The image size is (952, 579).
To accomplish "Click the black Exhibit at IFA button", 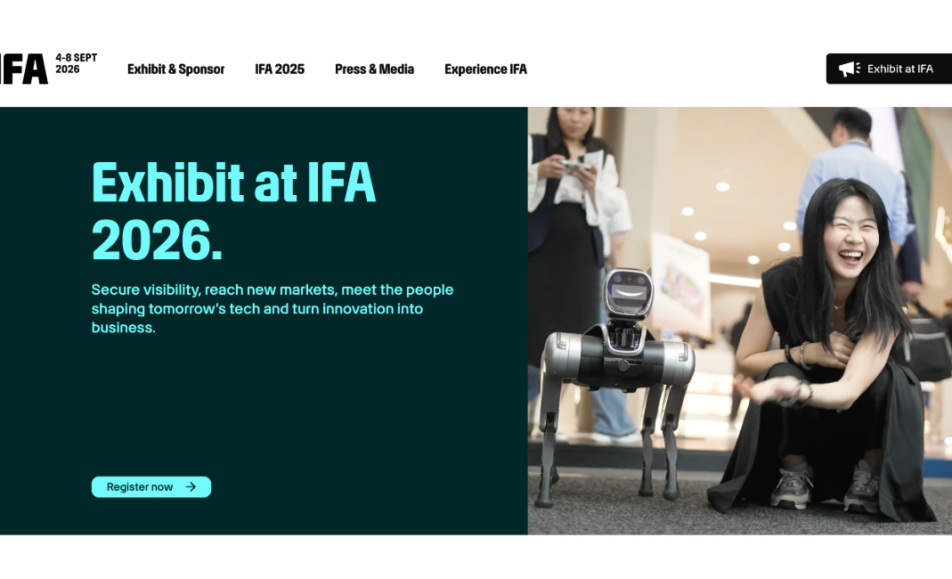I will [889, 69].
